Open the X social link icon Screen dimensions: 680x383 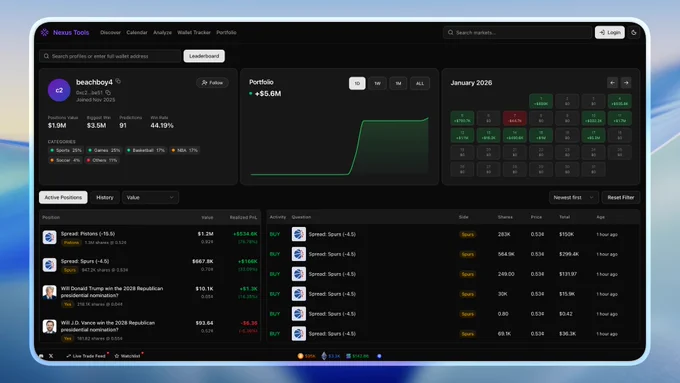(51, 356)
